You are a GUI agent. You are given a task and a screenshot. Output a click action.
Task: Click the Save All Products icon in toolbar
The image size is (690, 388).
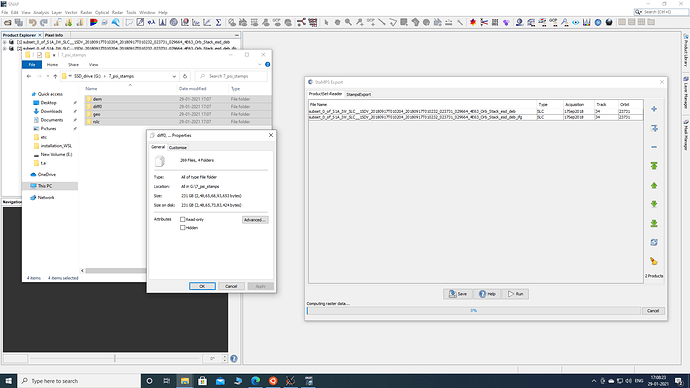point(19,22)
